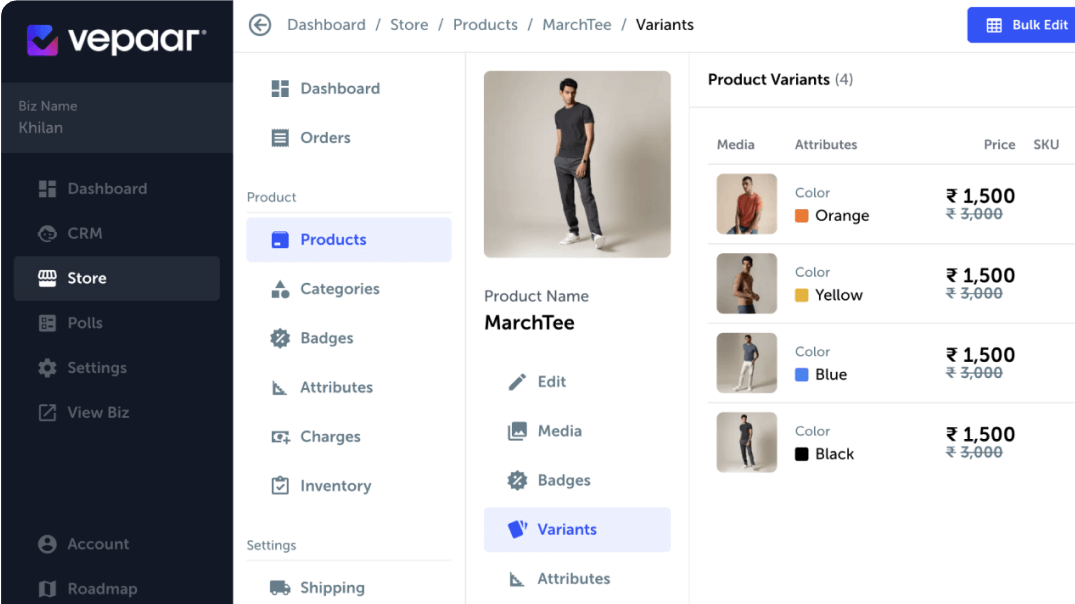The height and width of the screenshot is (604, 1075).
Task: Open the Orders menu item
Action: [x=325, y=138]
